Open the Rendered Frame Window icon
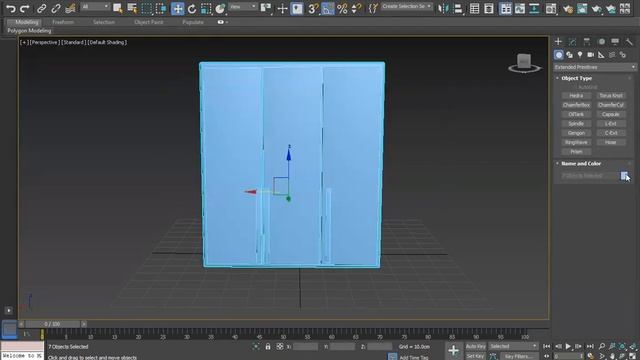 (582, 8)
